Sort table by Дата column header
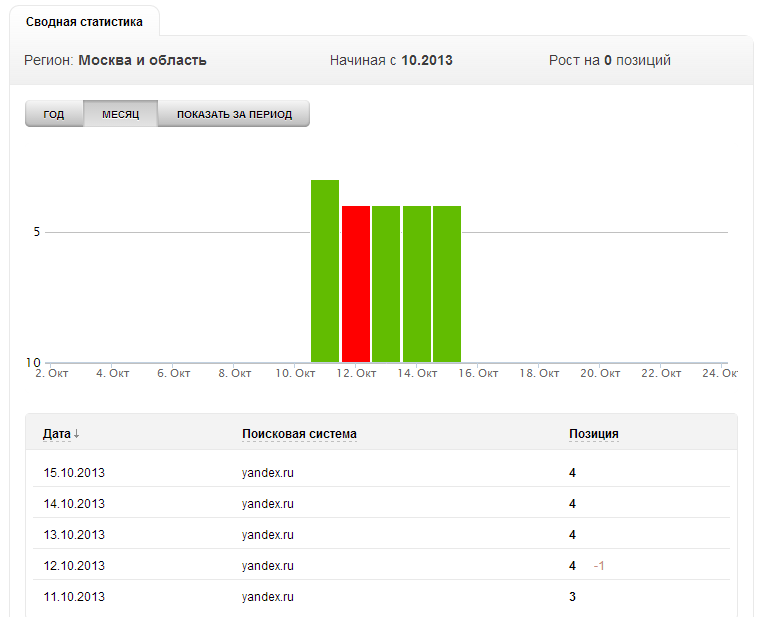This screenshot has height=617, width=762. pyautogui.click(x=57, y=434)
